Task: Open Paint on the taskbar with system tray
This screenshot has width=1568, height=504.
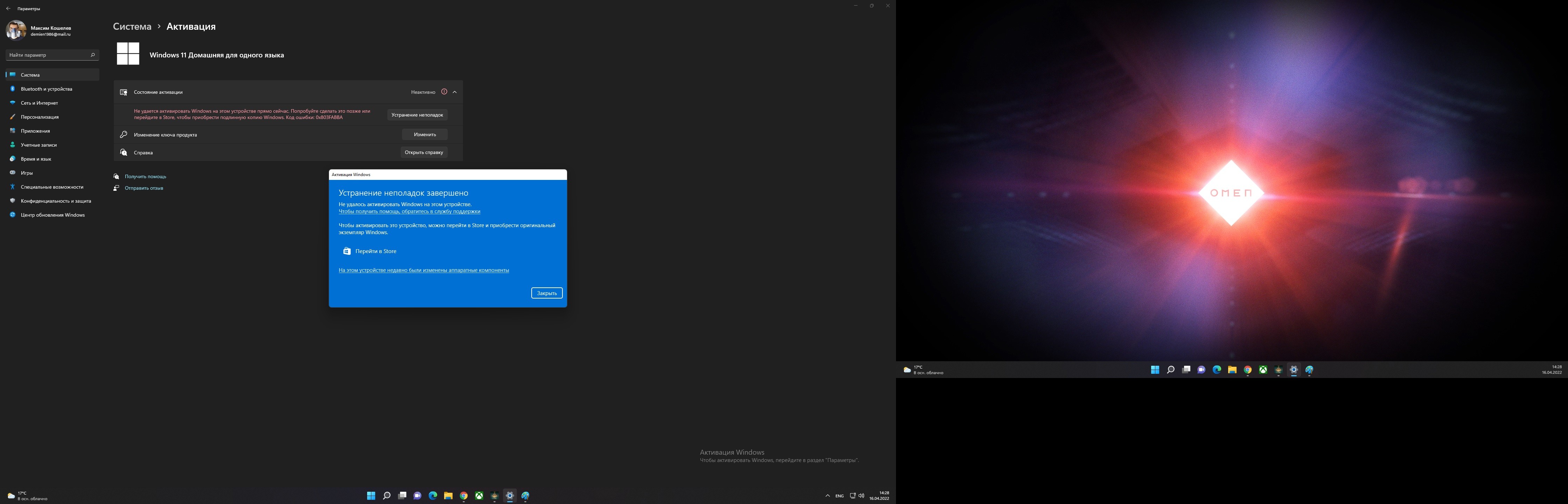Action: tap(525, 496)
